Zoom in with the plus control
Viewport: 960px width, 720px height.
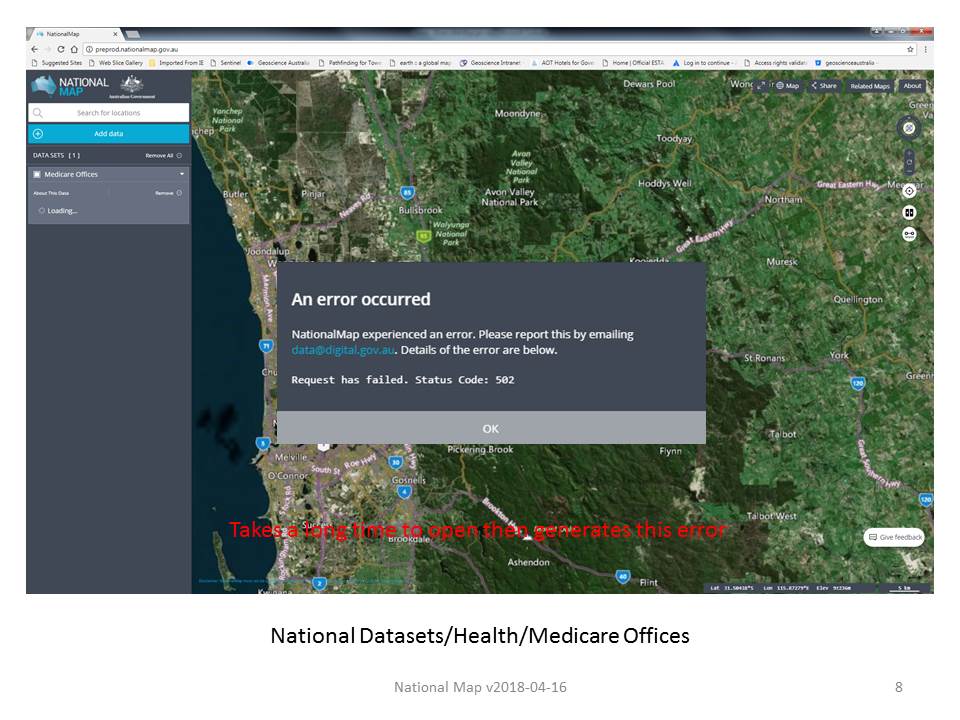[x=909, y=152]
